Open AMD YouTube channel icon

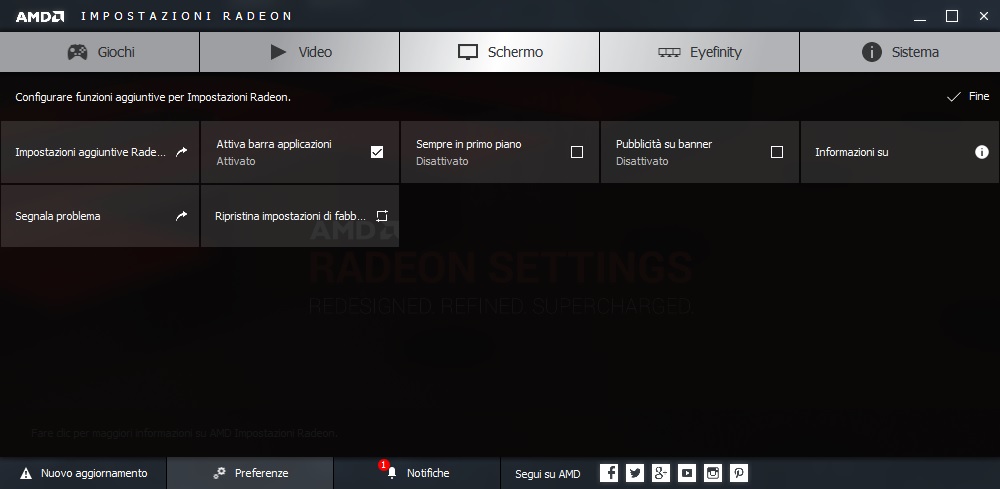687,473
